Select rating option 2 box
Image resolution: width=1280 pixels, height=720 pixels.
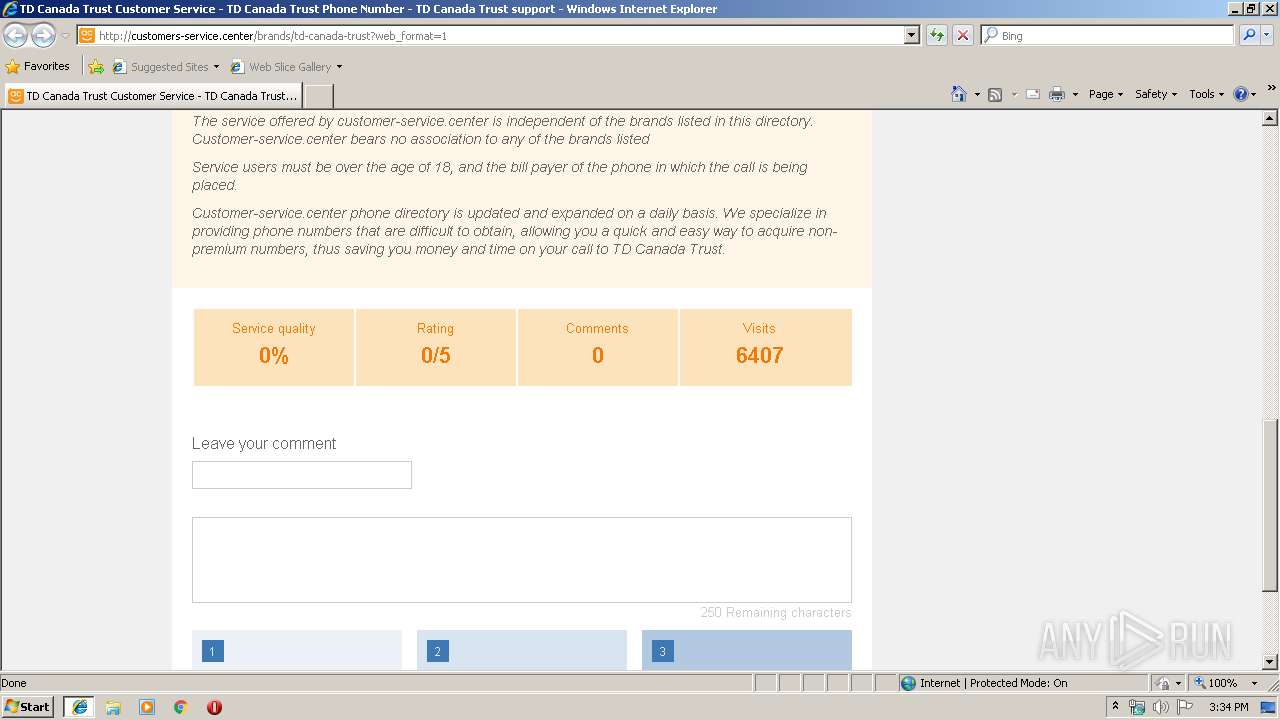(x=522, y=650)
